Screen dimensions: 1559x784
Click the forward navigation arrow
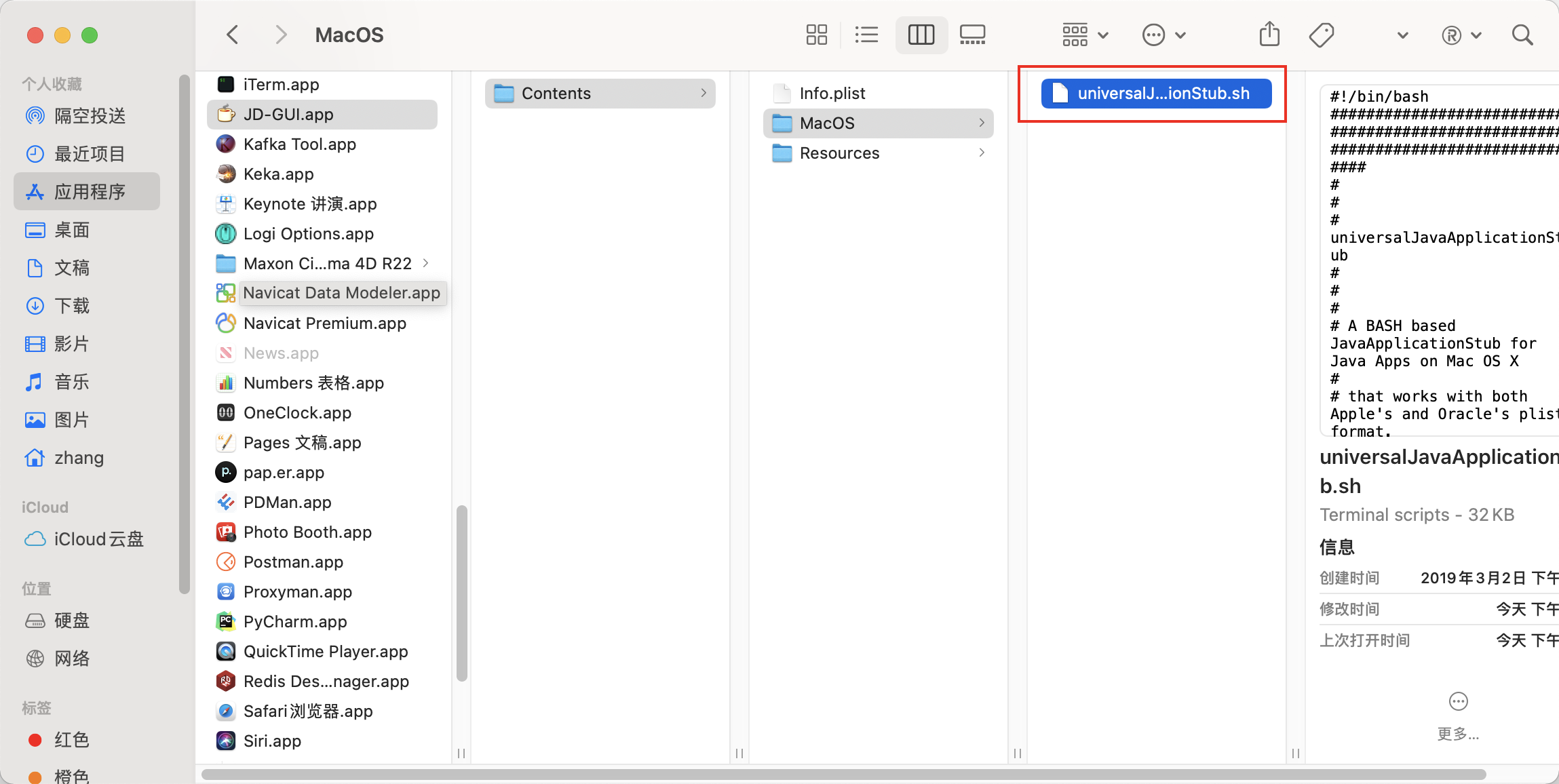point(280,35)
